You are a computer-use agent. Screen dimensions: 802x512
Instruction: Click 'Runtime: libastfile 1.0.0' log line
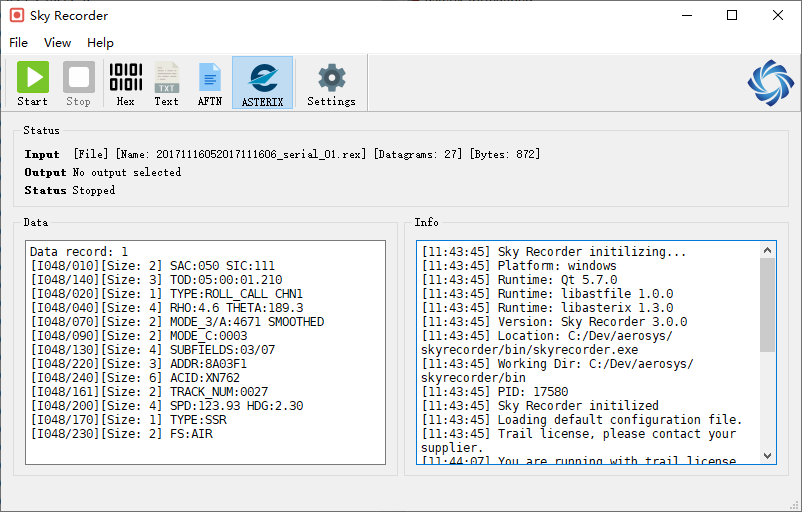(547, 294)
